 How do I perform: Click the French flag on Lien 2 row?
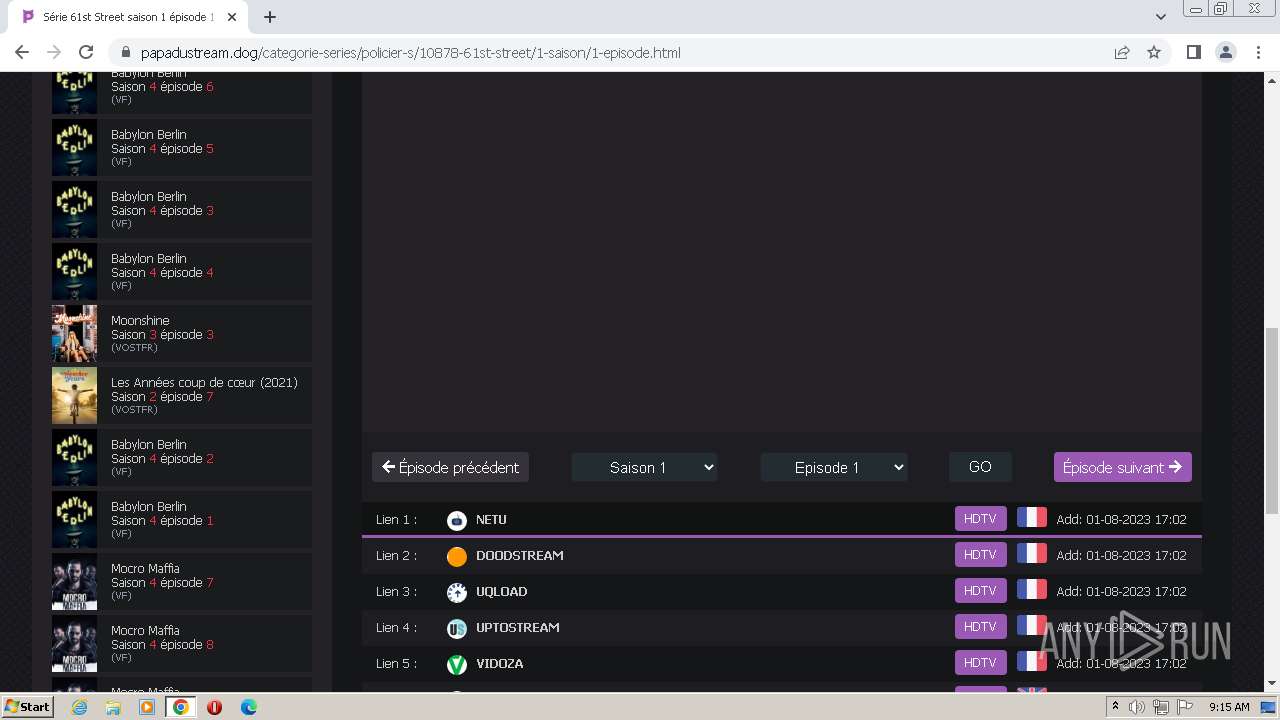click(x=1031, y=554)
